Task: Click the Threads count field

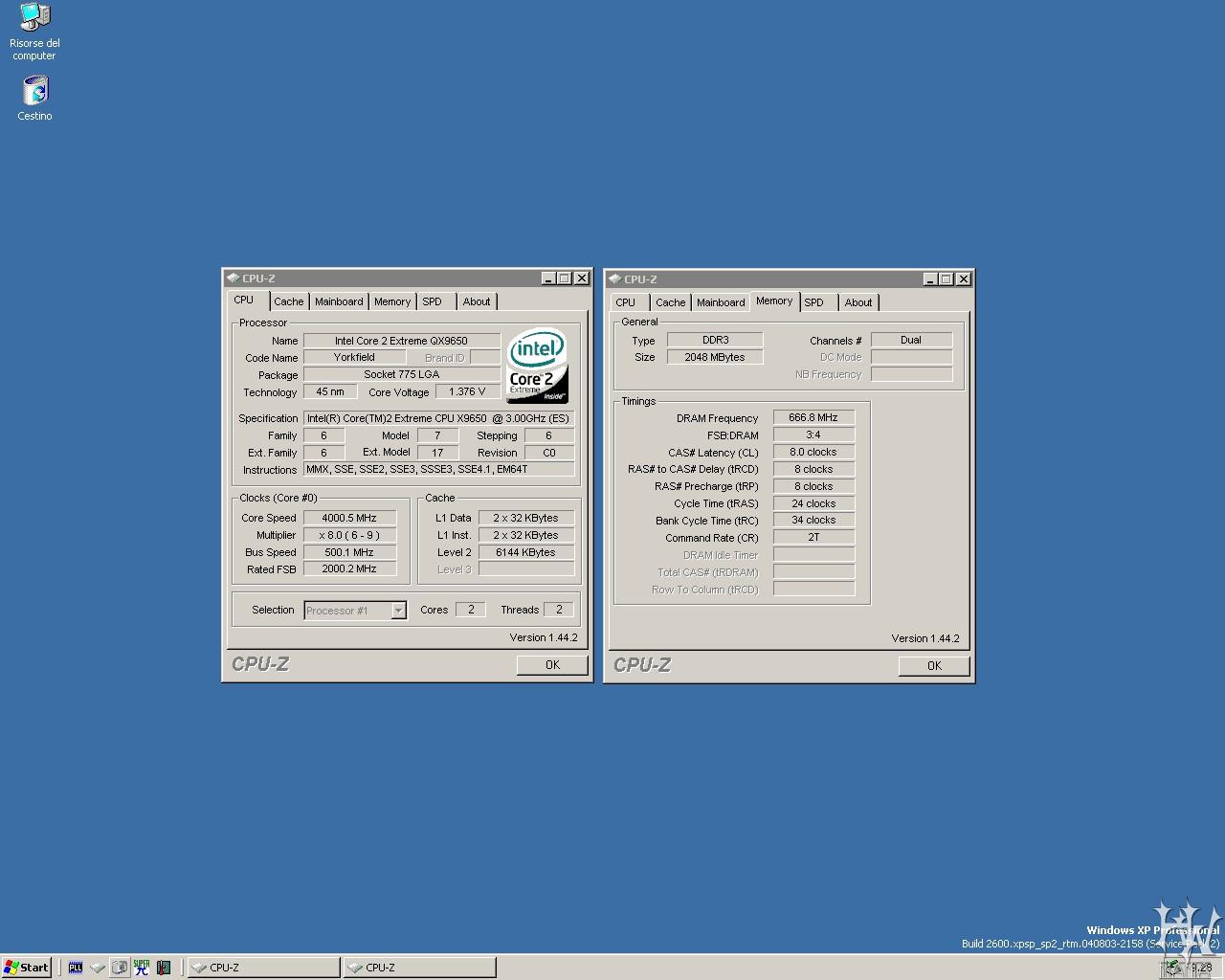Action: pyautogui.click(x=559, y=610)
